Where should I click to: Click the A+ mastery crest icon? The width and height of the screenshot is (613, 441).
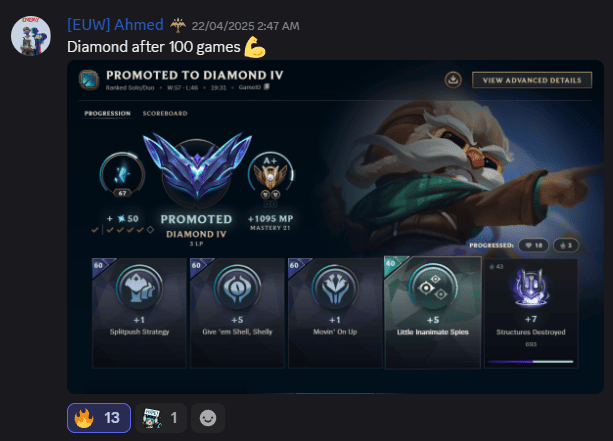(270, 176)
